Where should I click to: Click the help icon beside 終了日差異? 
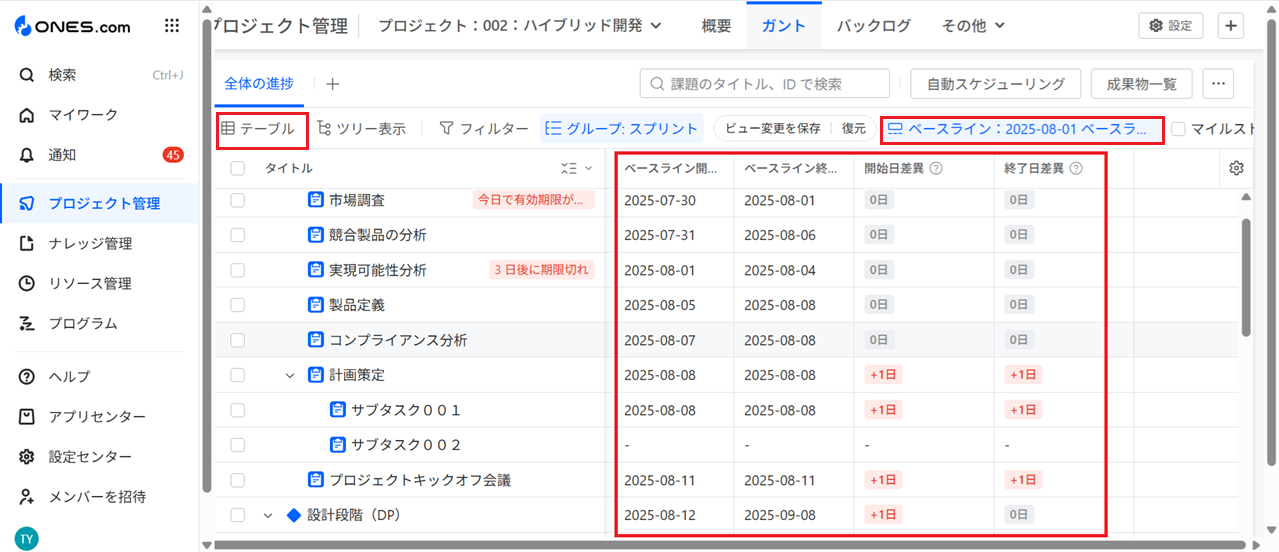[1076, 169]
